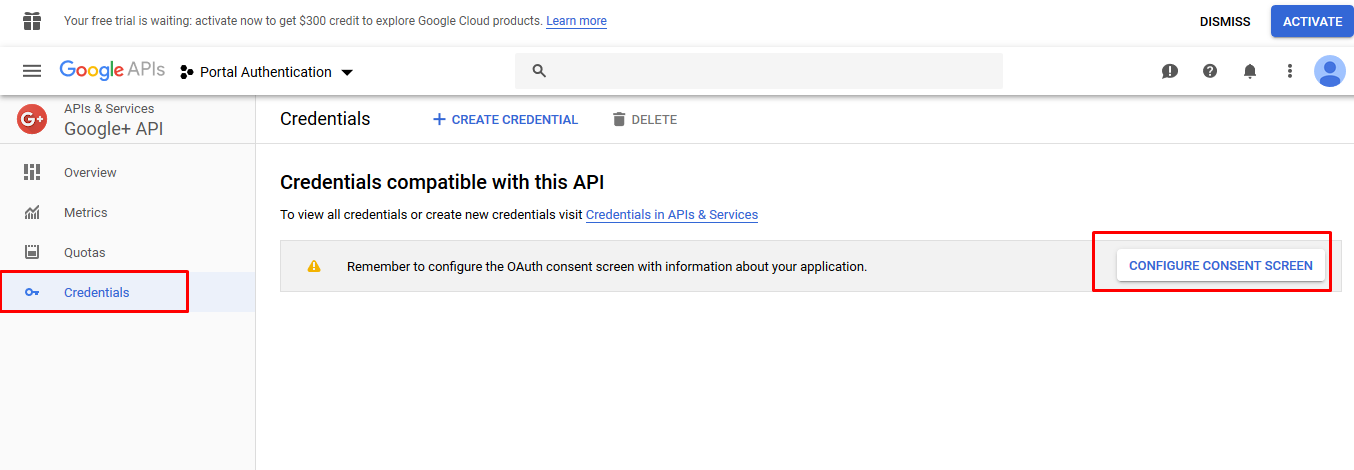Screen dimensions: 1354x470
Task: Click the Create Credential button
Action: click(x=505, y=119)
